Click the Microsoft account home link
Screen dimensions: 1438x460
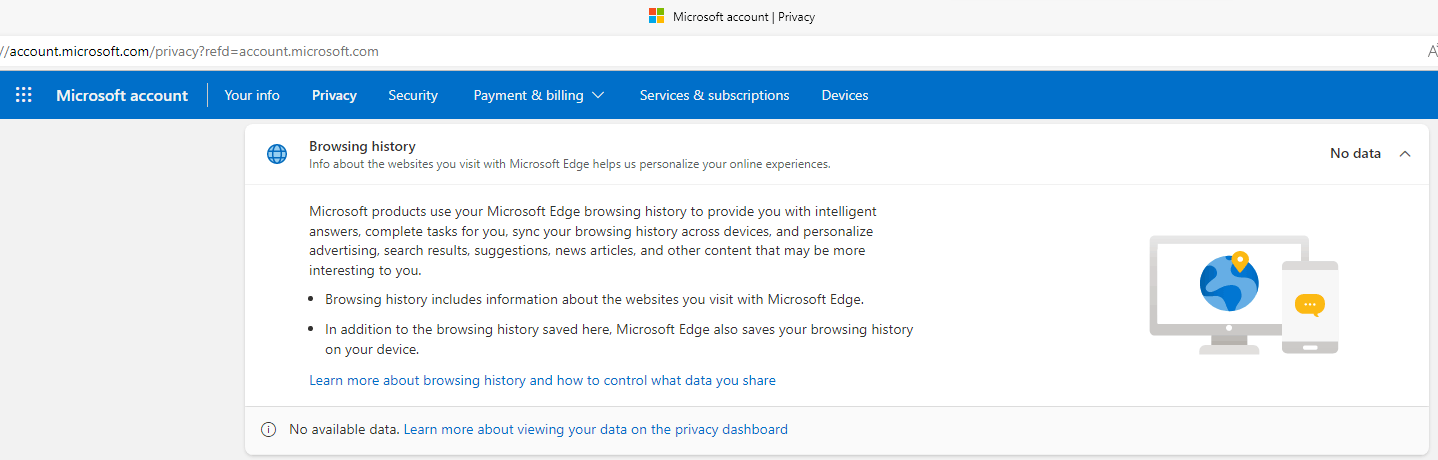pyautogui.click(x=122, y=95)
